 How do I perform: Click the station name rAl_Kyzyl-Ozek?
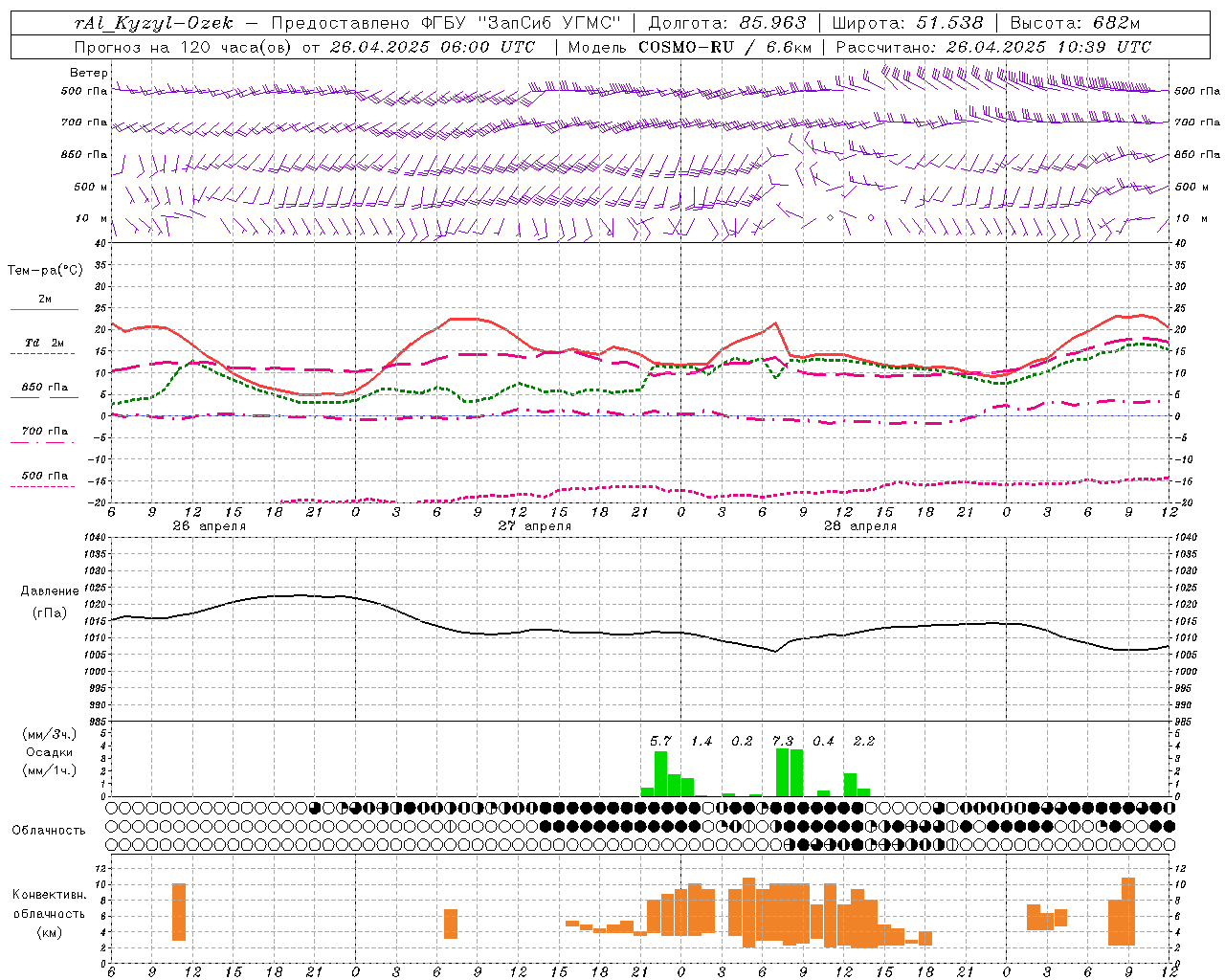[153, 24]
